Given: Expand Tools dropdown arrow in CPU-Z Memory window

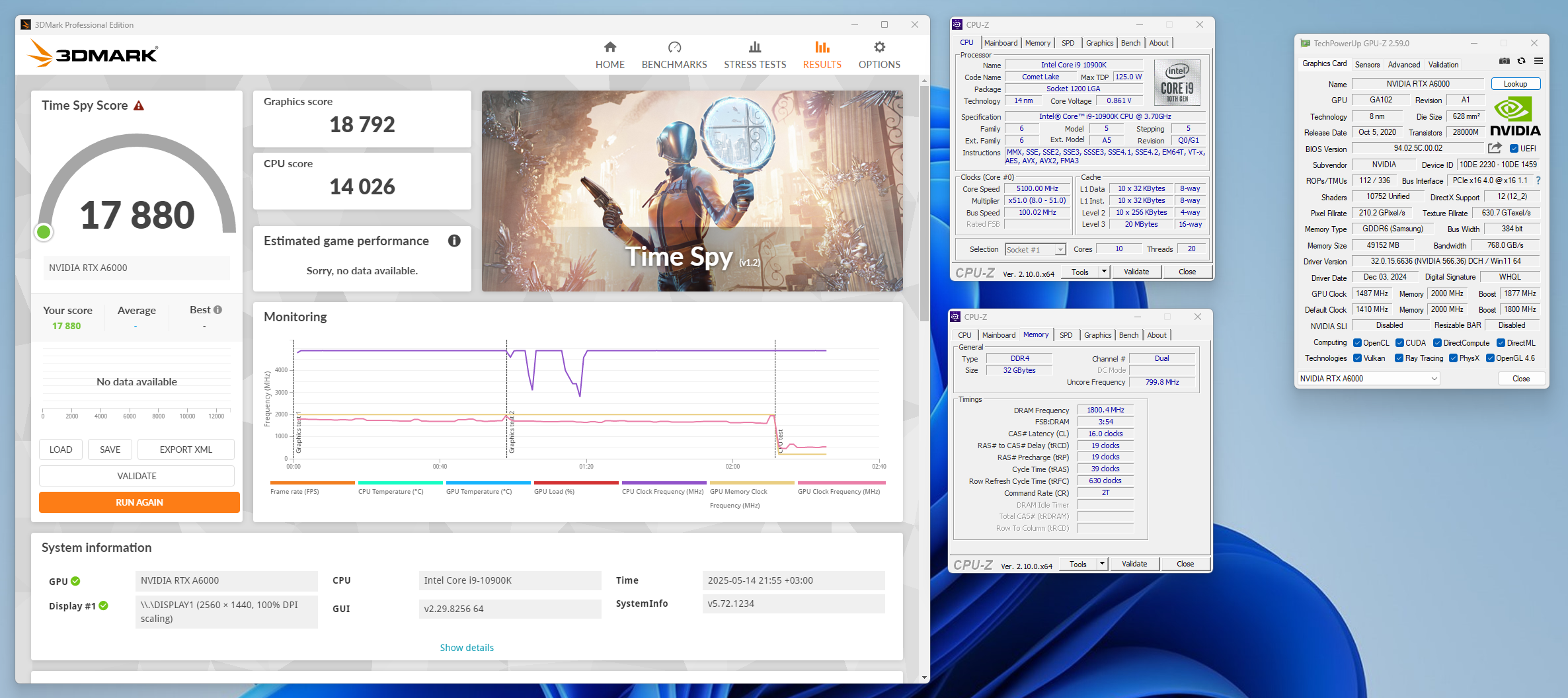Looking at the screenshot, I should tap(1101, 564).
